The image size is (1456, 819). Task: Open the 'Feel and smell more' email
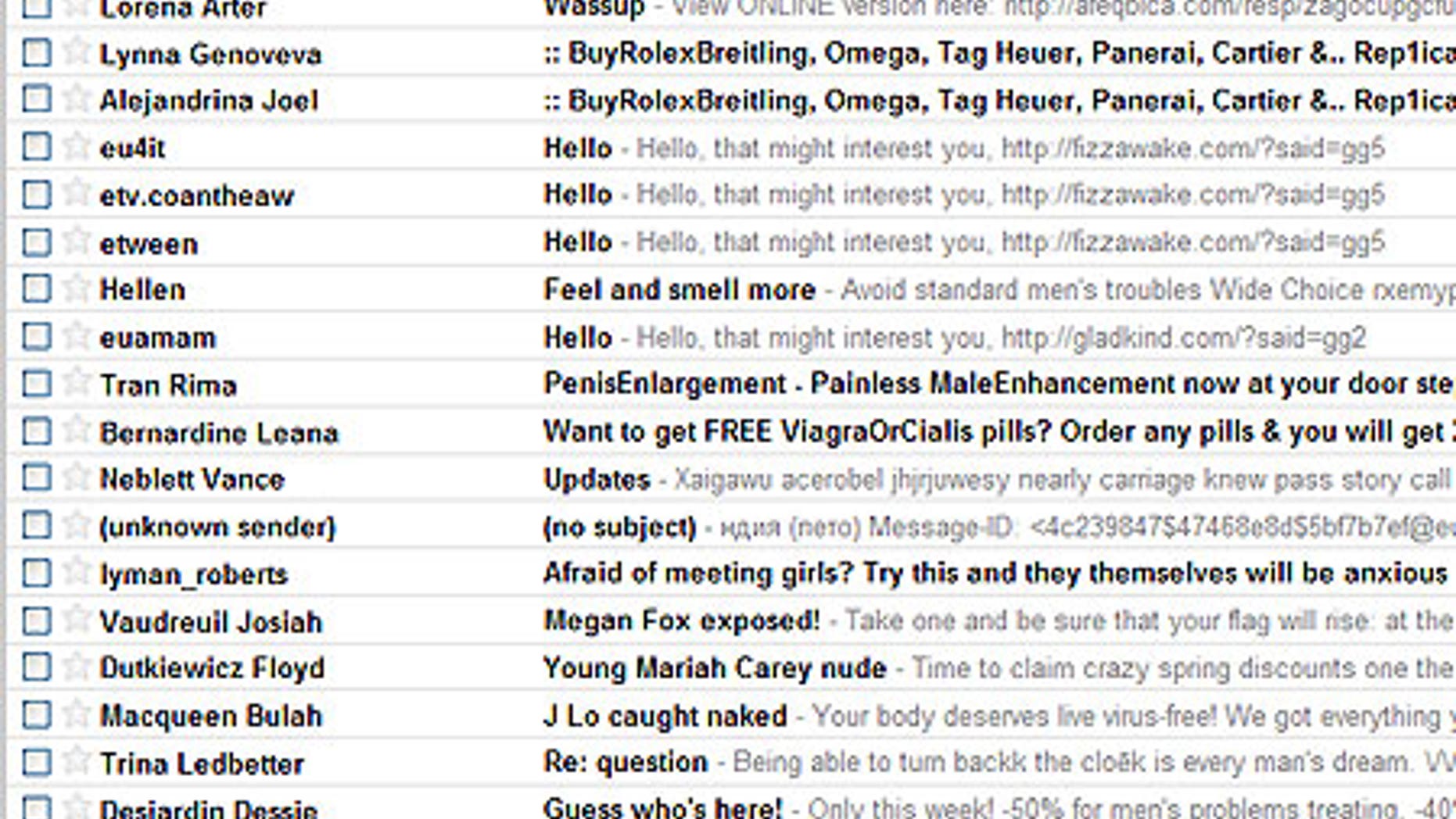[x=680, y=290]
